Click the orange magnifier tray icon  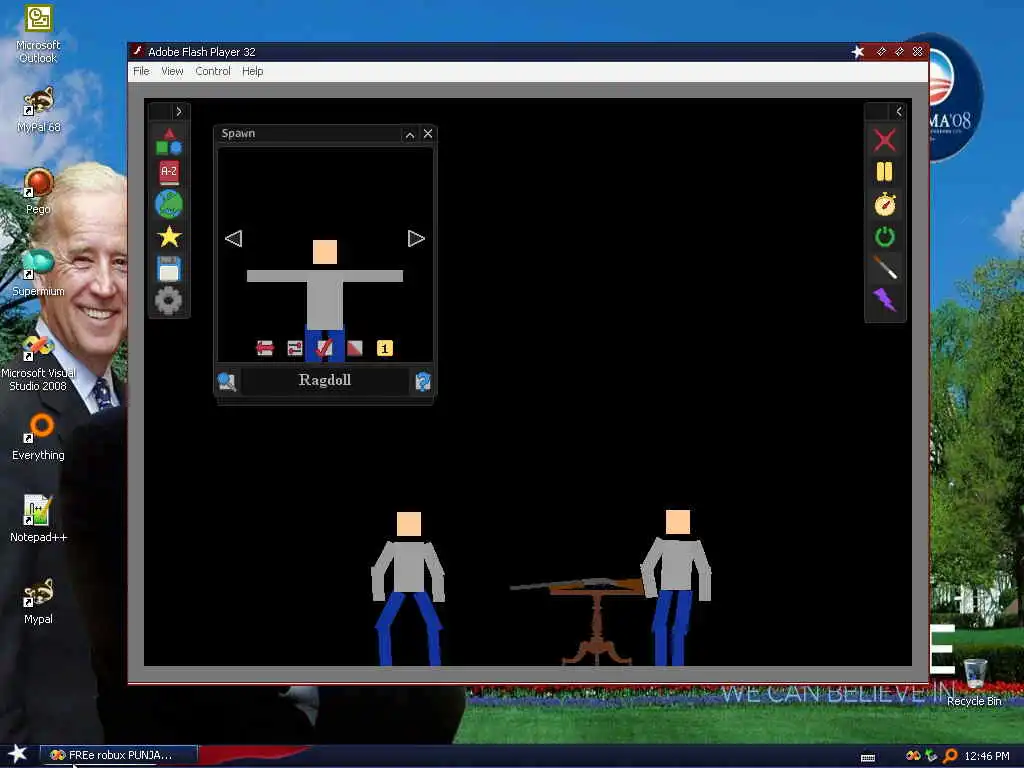point(950,756)
